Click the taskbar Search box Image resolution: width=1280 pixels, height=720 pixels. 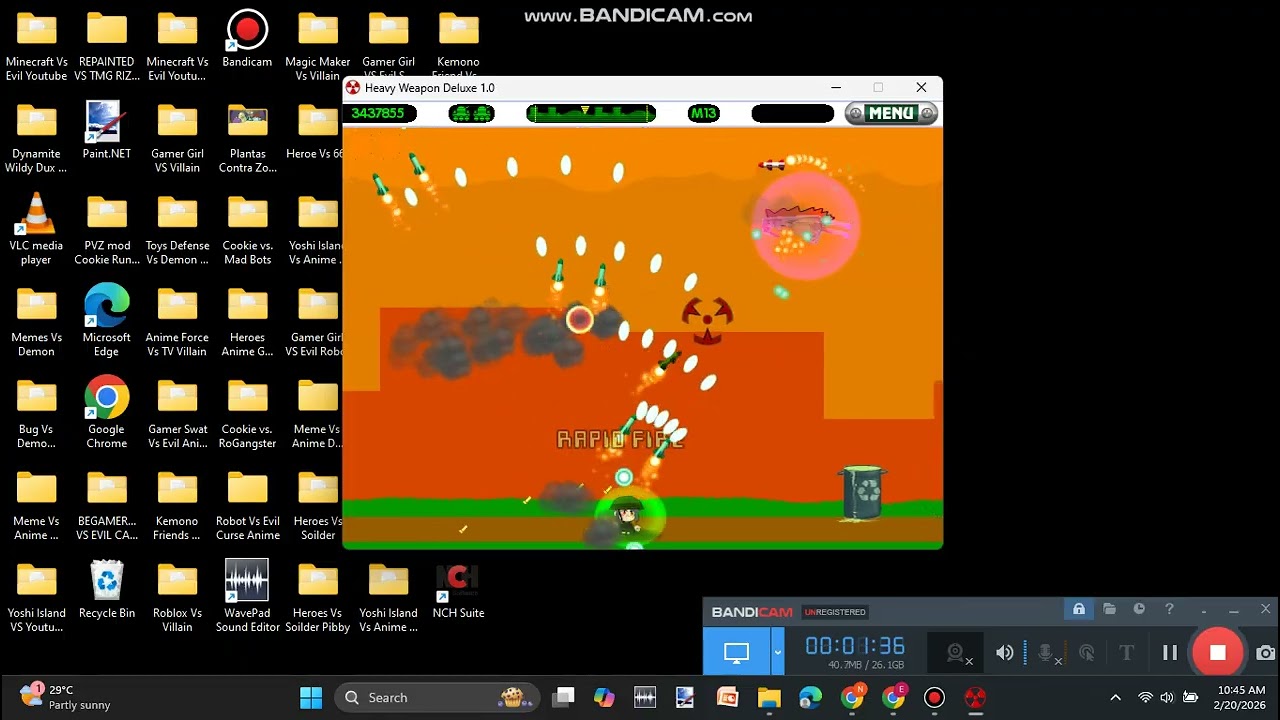tap(436, 697)
